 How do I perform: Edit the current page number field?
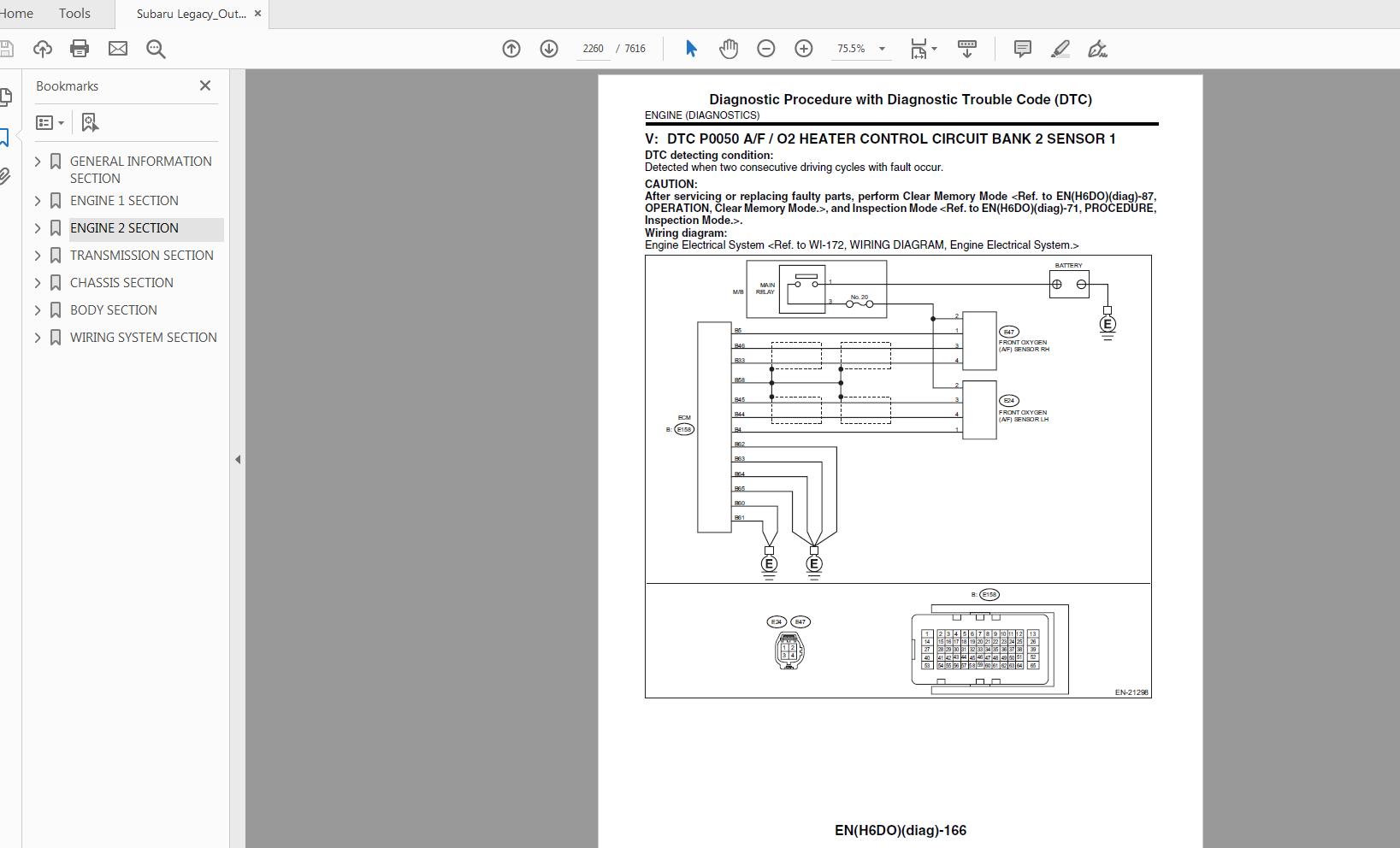click(594, 49)
